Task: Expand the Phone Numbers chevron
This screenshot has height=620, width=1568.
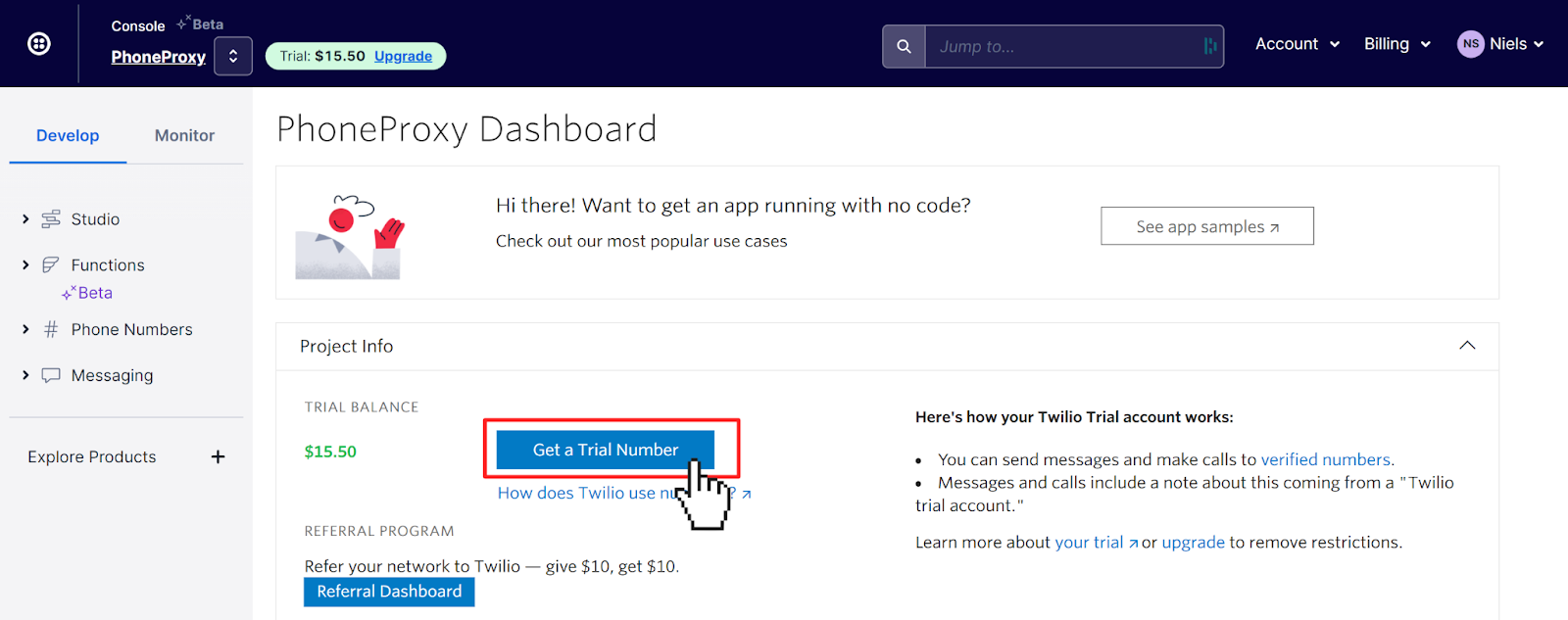Action: pos(25,330)
